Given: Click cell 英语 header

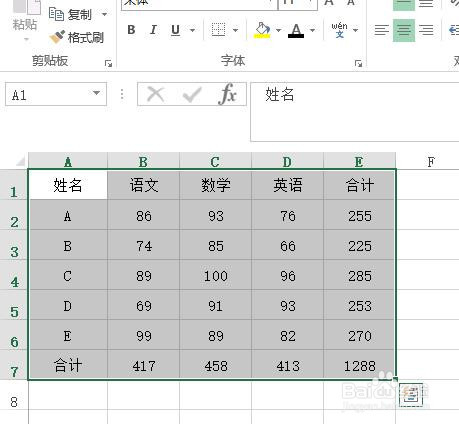Looking at the screenshot, I should pyautogui.click(x=288, y=185).
